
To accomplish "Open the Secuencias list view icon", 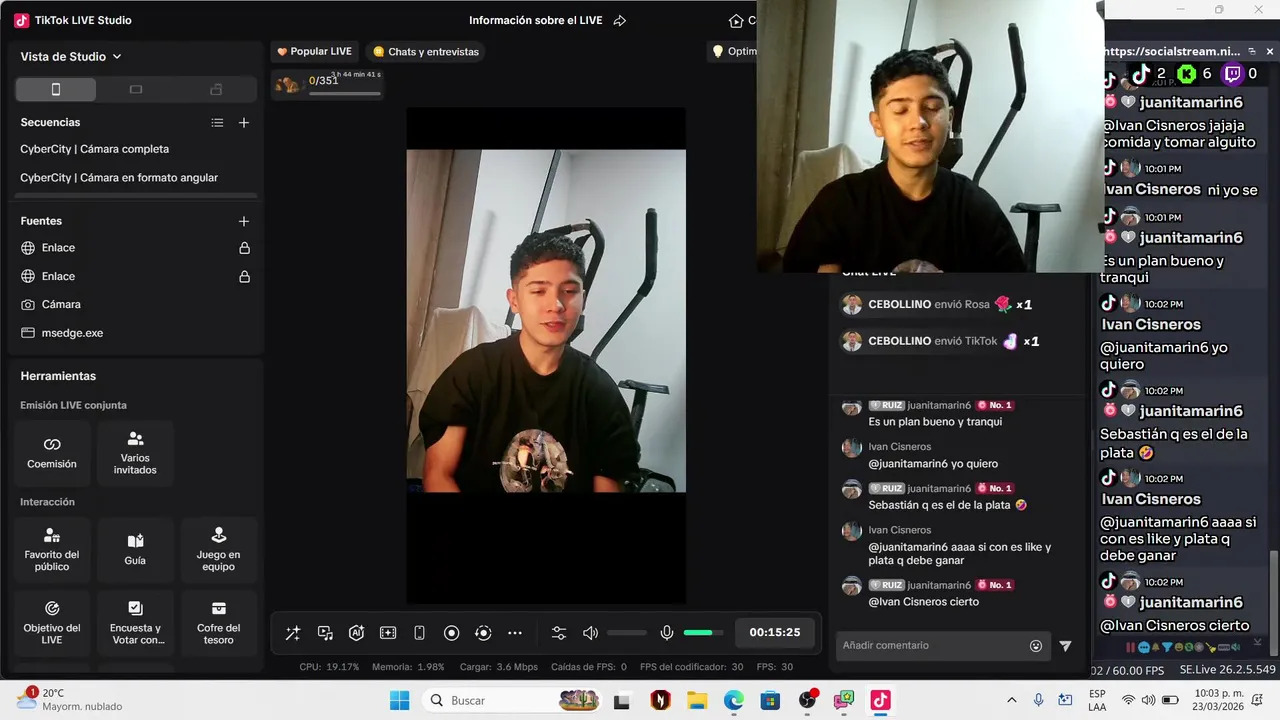I will (x=217, y=123).
